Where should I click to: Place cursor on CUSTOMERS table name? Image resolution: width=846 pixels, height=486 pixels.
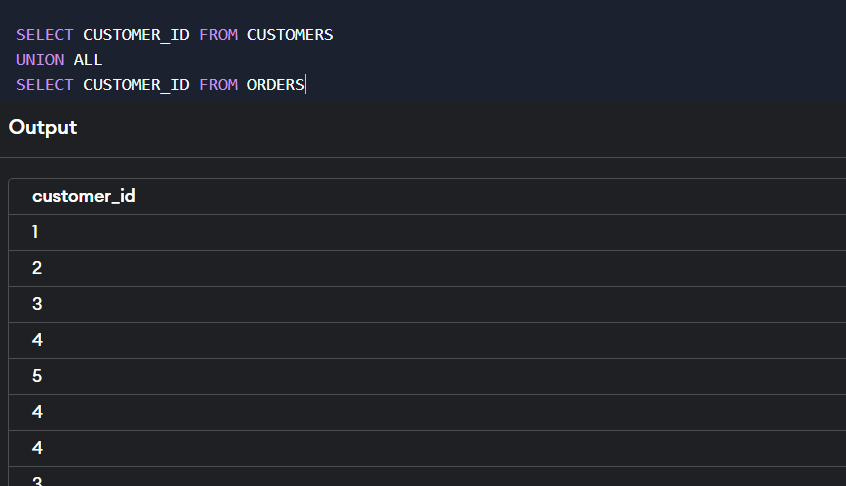(x=290, y=35)
